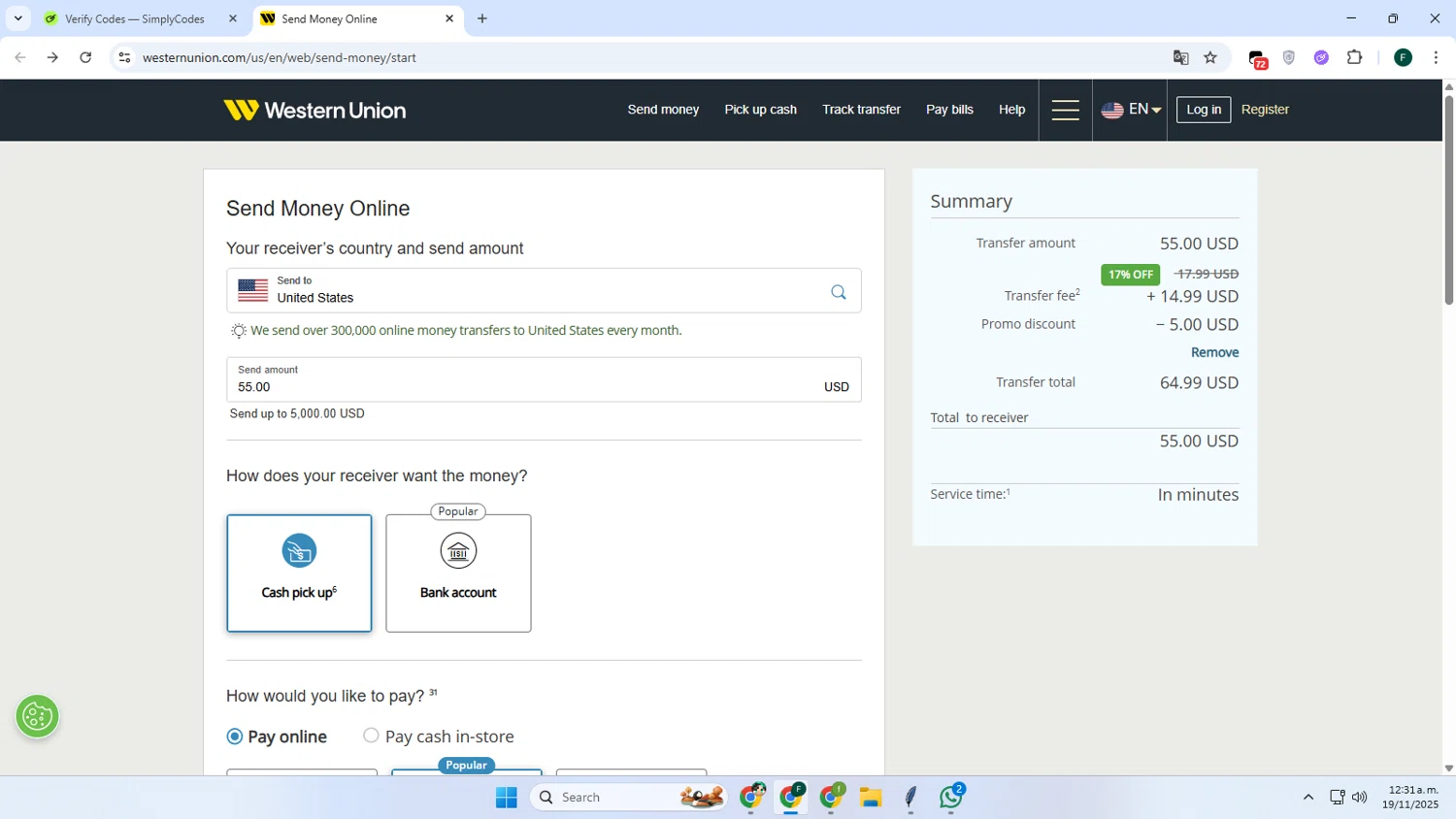Click the page vertical scrollbar thumb
The width and height of the screenshot is (1456, 819).
pos(1448,199)
